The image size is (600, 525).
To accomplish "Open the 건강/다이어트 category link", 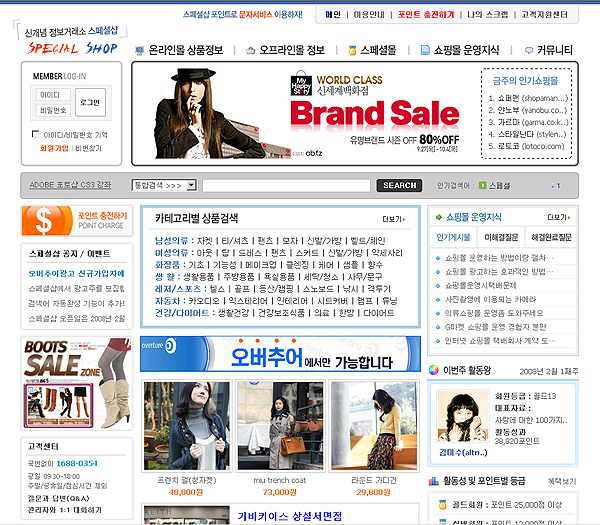I will [x=182, y=313].
